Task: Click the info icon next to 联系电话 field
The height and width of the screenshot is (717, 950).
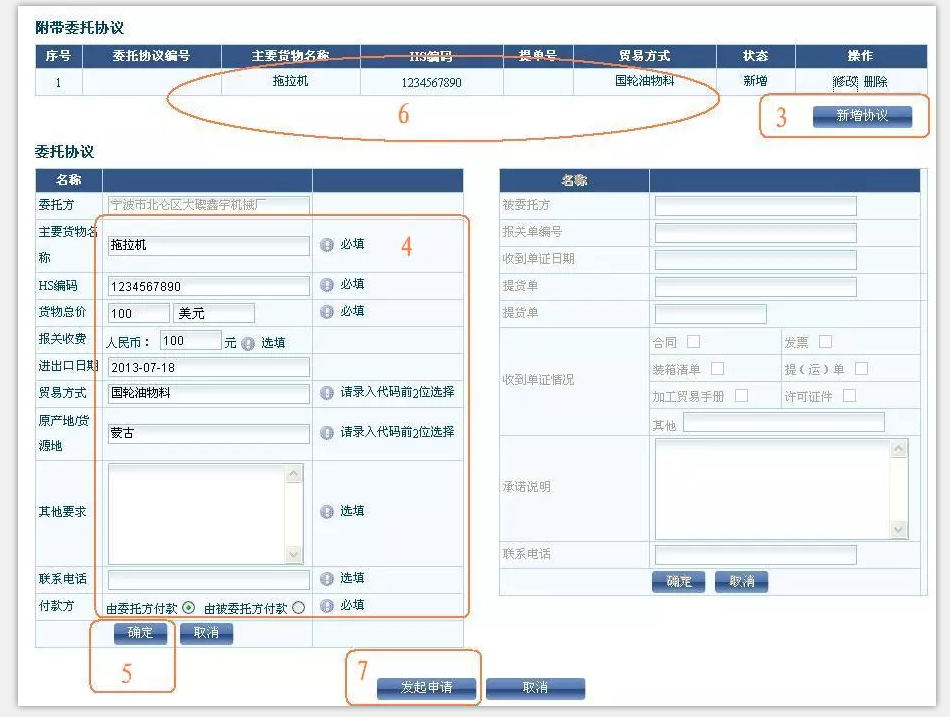Action: click(x=326, y=579)
